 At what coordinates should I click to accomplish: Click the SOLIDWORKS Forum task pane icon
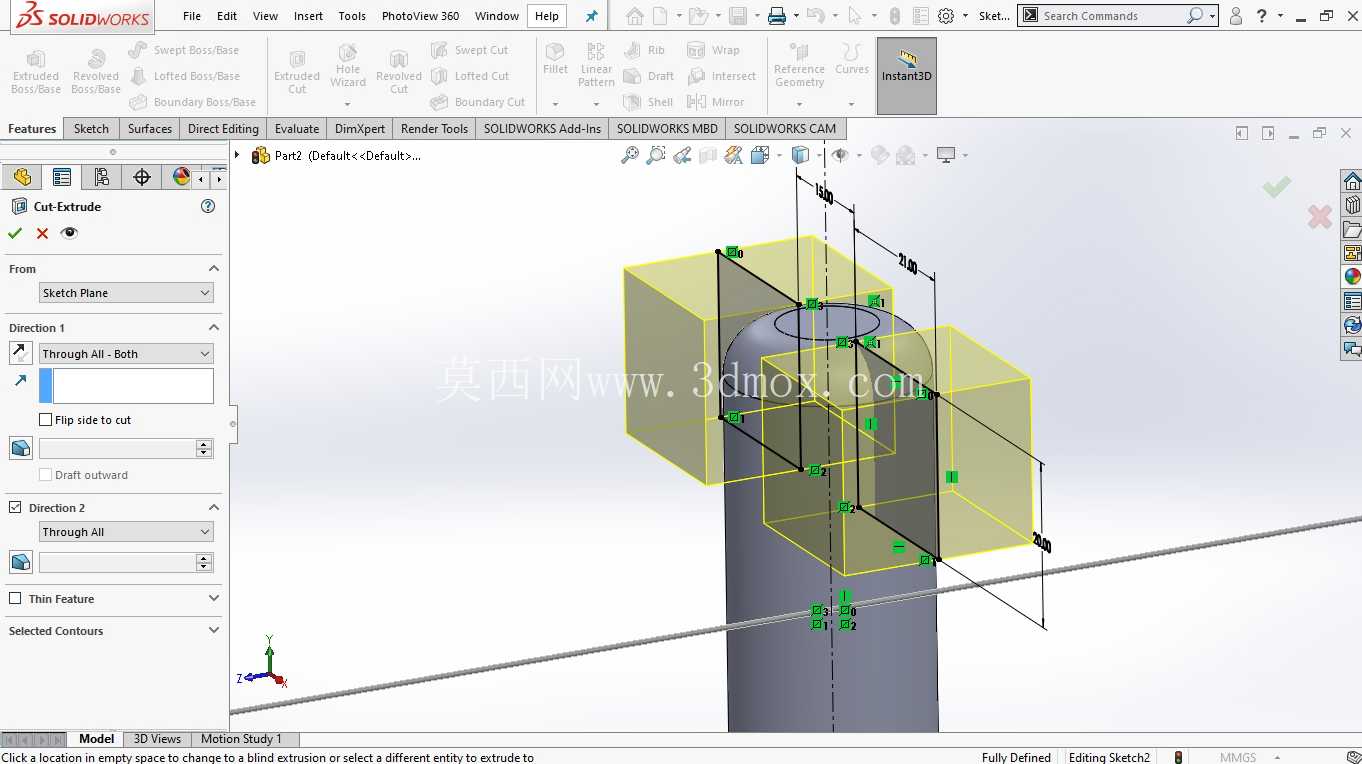1352,349
